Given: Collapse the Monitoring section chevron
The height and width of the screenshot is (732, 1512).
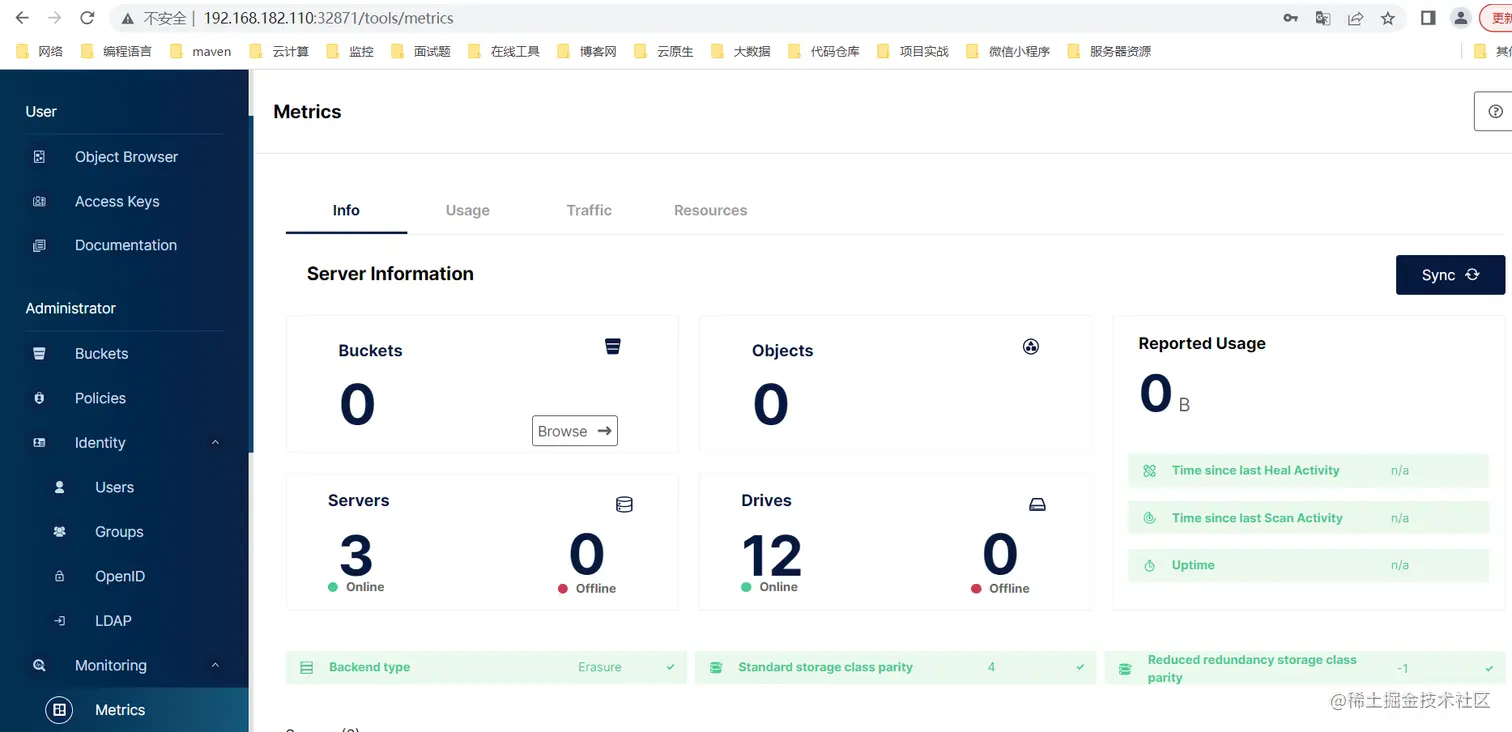Looking at the screenshot, I should pyautogui.click(x=215, y=665).
